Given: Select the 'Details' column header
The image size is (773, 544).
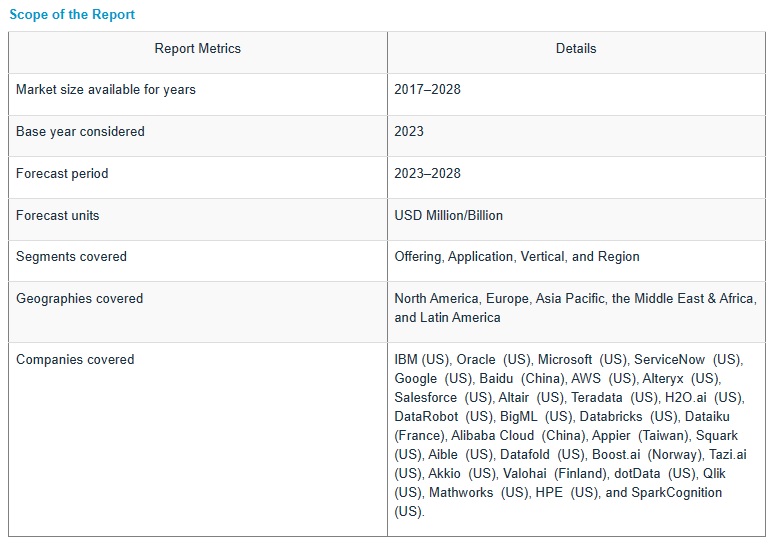Looking at the screenshot, I should 575,48.
